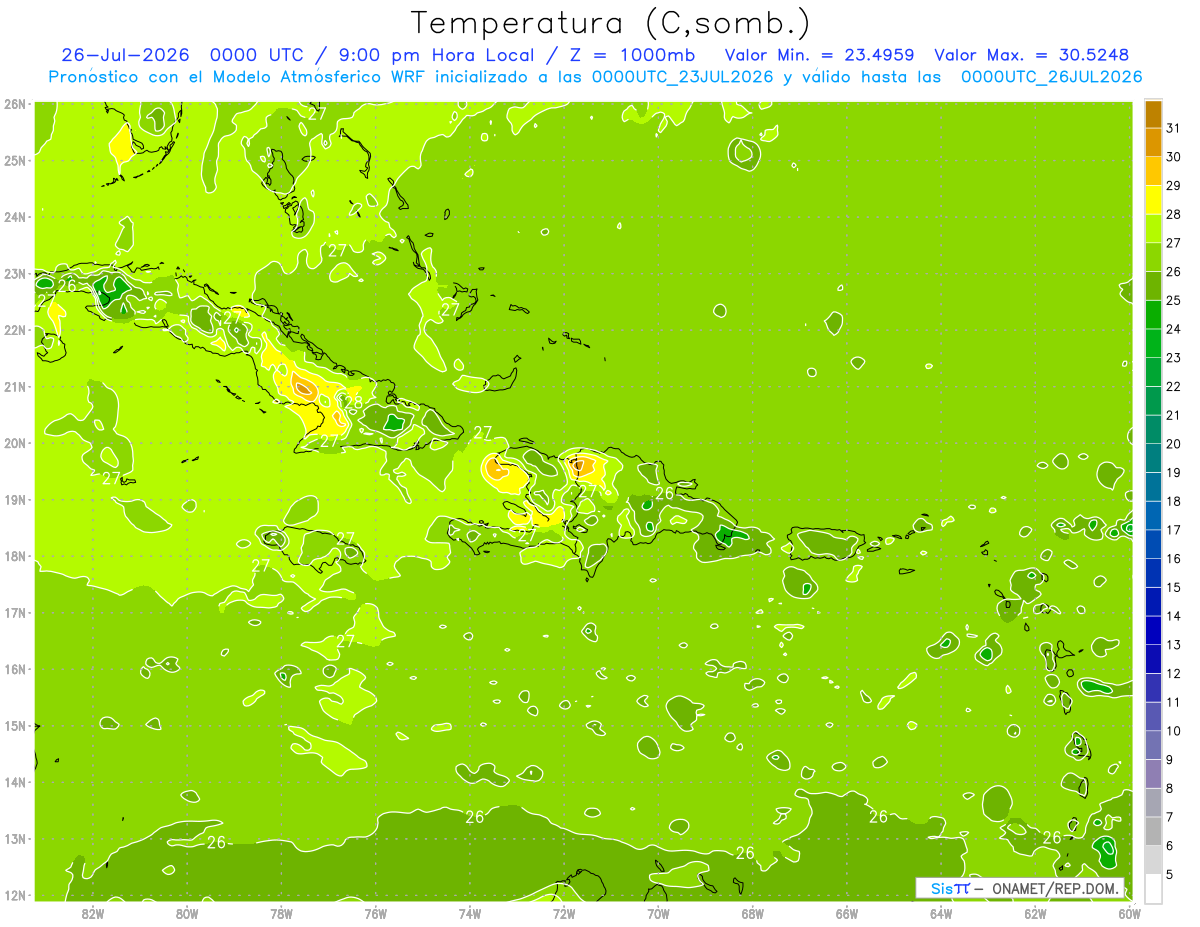Viewport: 1200px width, 927px height.
Task: Click the 'Valor Min. = 23.4959' readout
Action: tap(819, 54)
